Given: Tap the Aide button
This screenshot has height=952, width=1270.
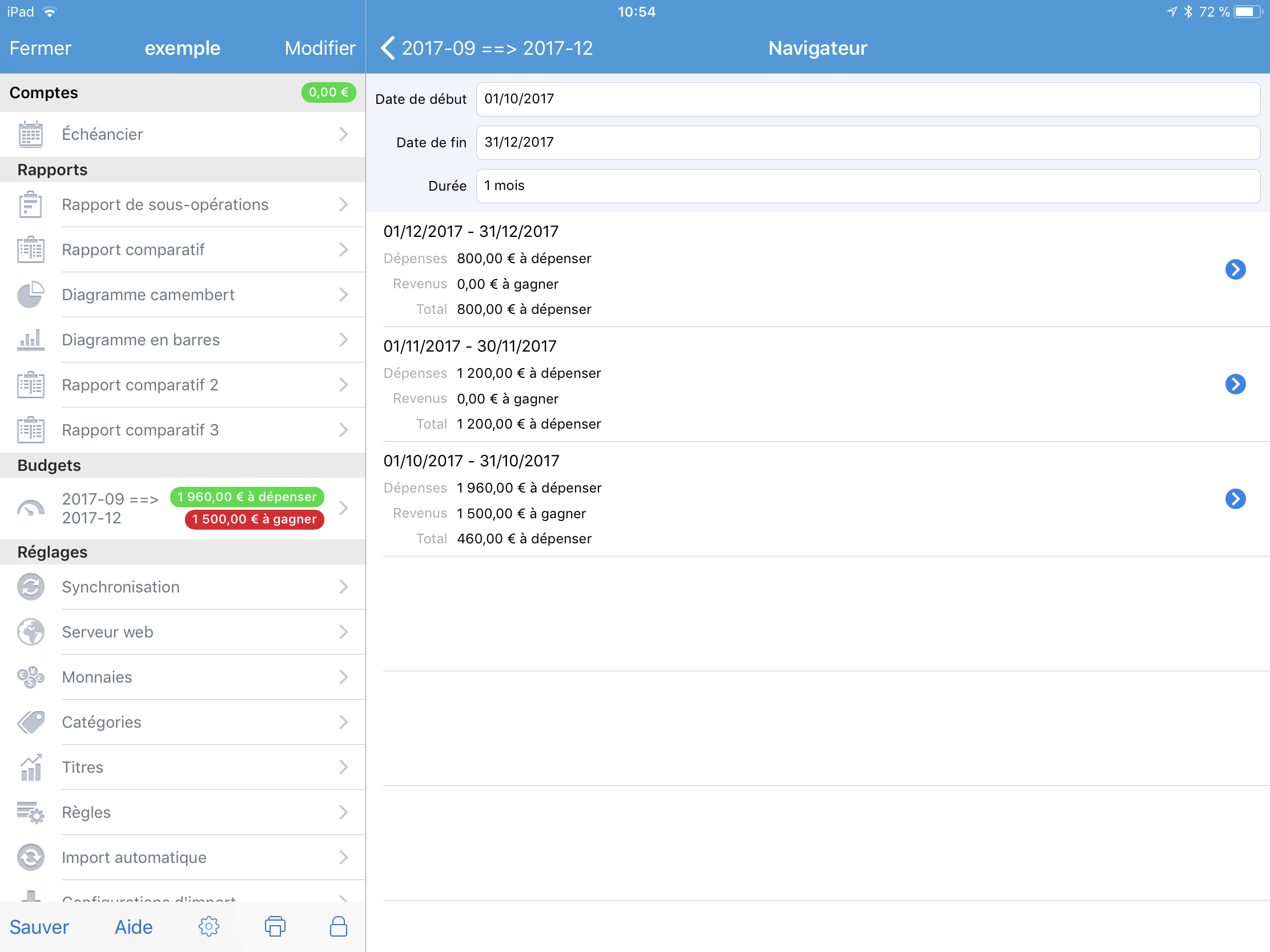Looking at the screenshot, I should 133,927.
